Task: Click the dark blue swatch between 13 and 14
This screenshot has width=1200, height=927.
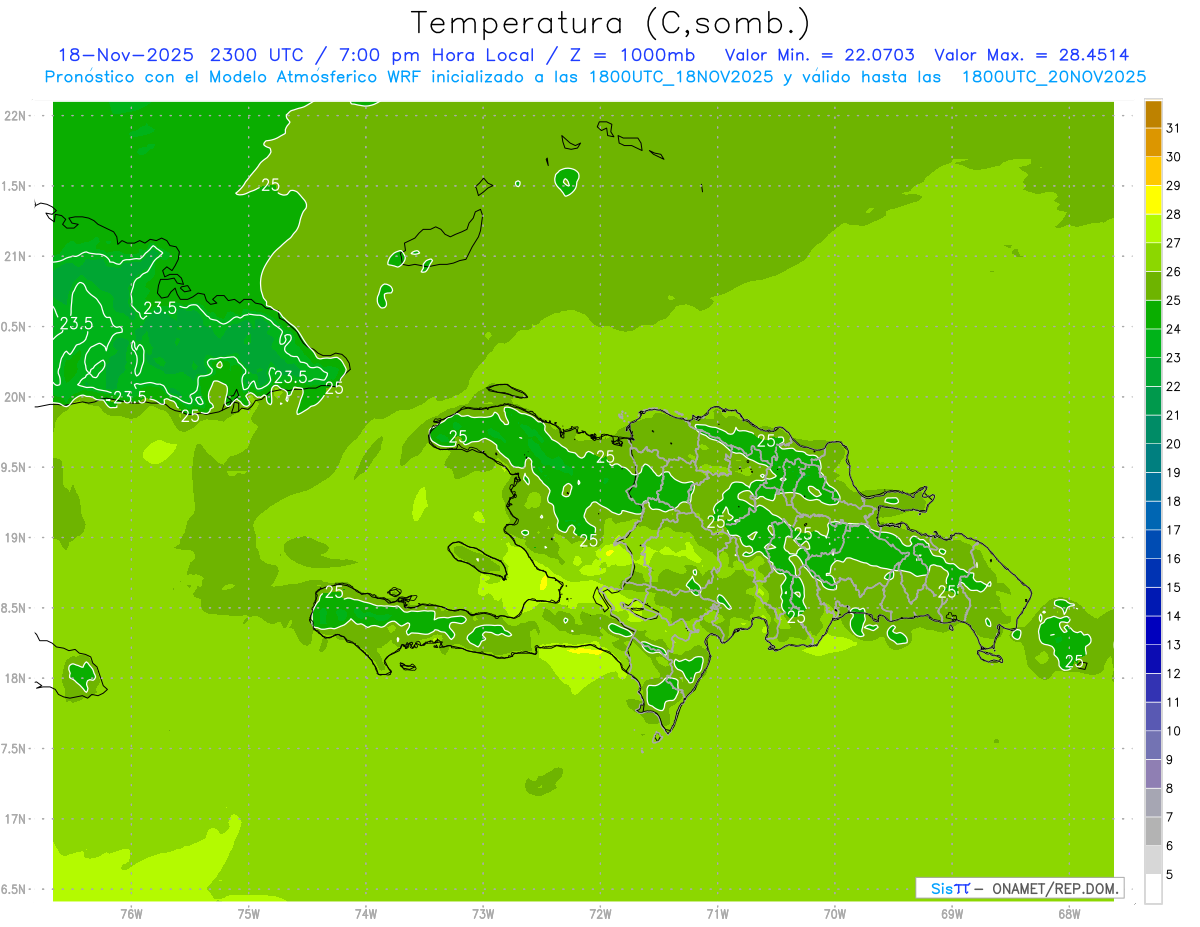Action: (x=1153, y=630)
